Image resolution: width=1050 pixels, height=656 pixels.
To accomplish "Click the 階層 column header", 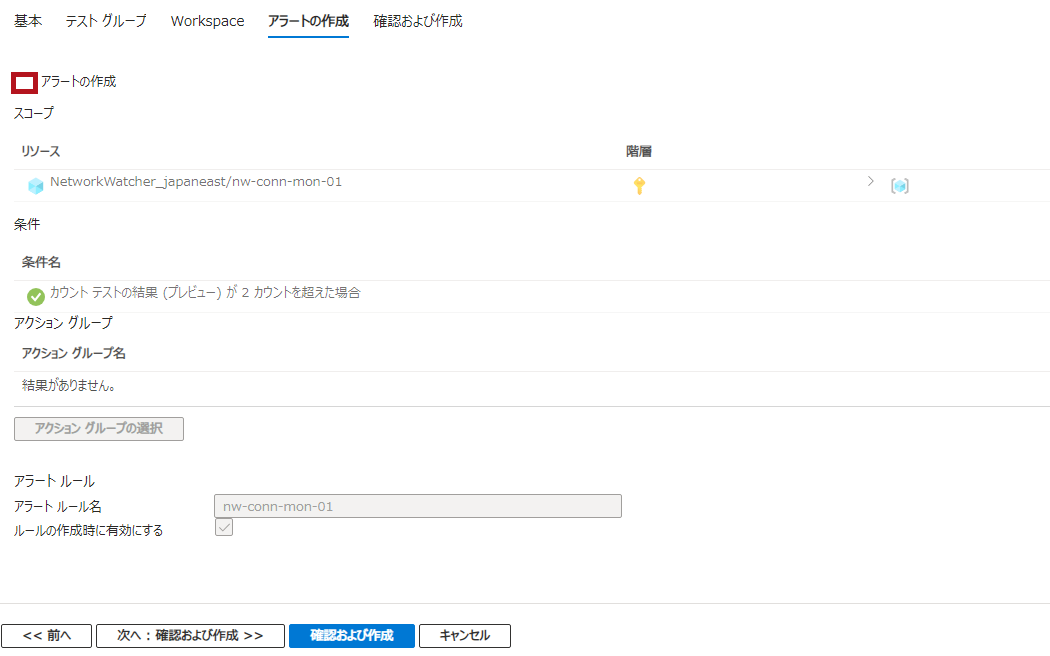I will coord(639,151).
